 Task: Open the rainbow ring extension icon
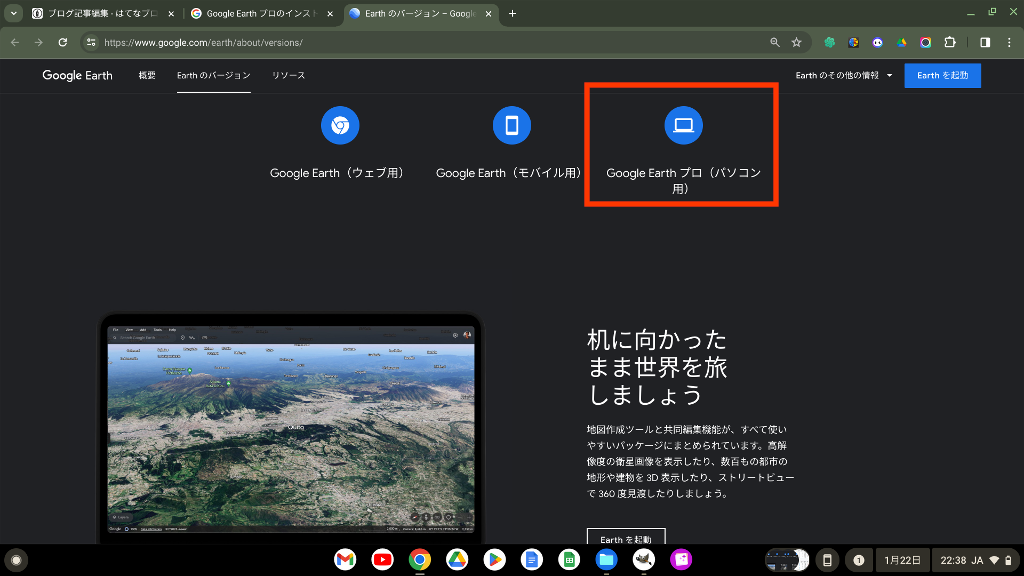[925, 42]
